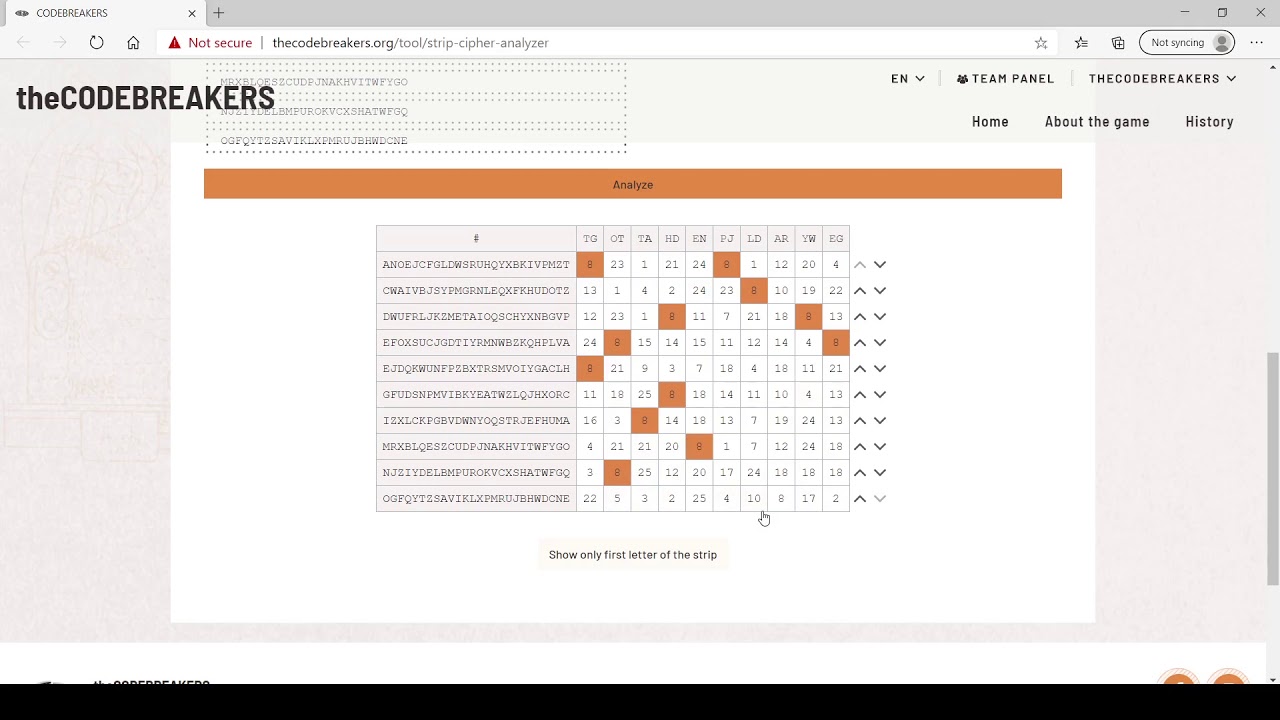
Task: Move the EJDQKWUNFPZBXTRSMVOIYGACLH strip down
Action: (x=880, y=369)
